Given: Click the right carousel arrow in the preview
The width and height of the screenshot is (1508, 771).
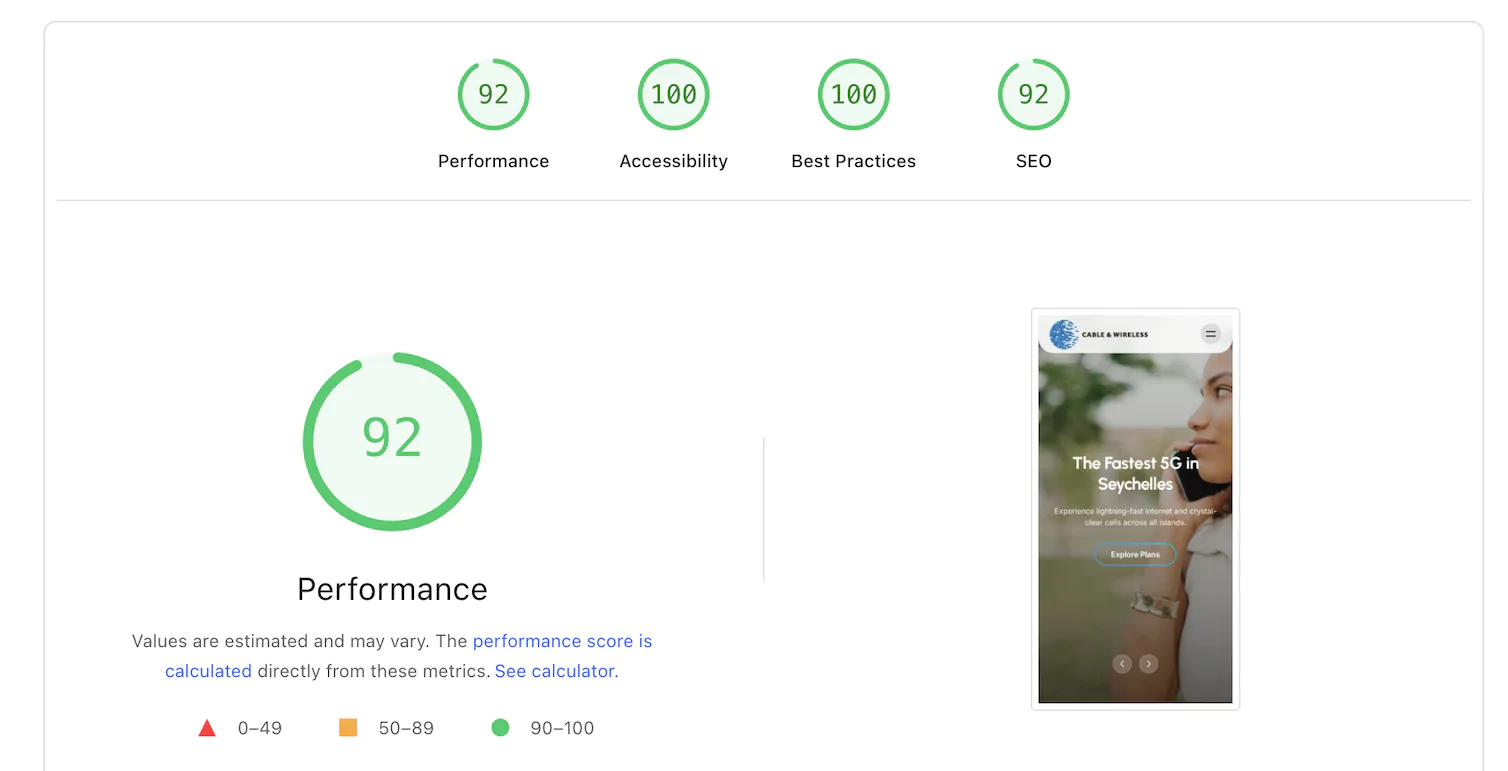Looking at the screenshot, I should coord(1148,663).
